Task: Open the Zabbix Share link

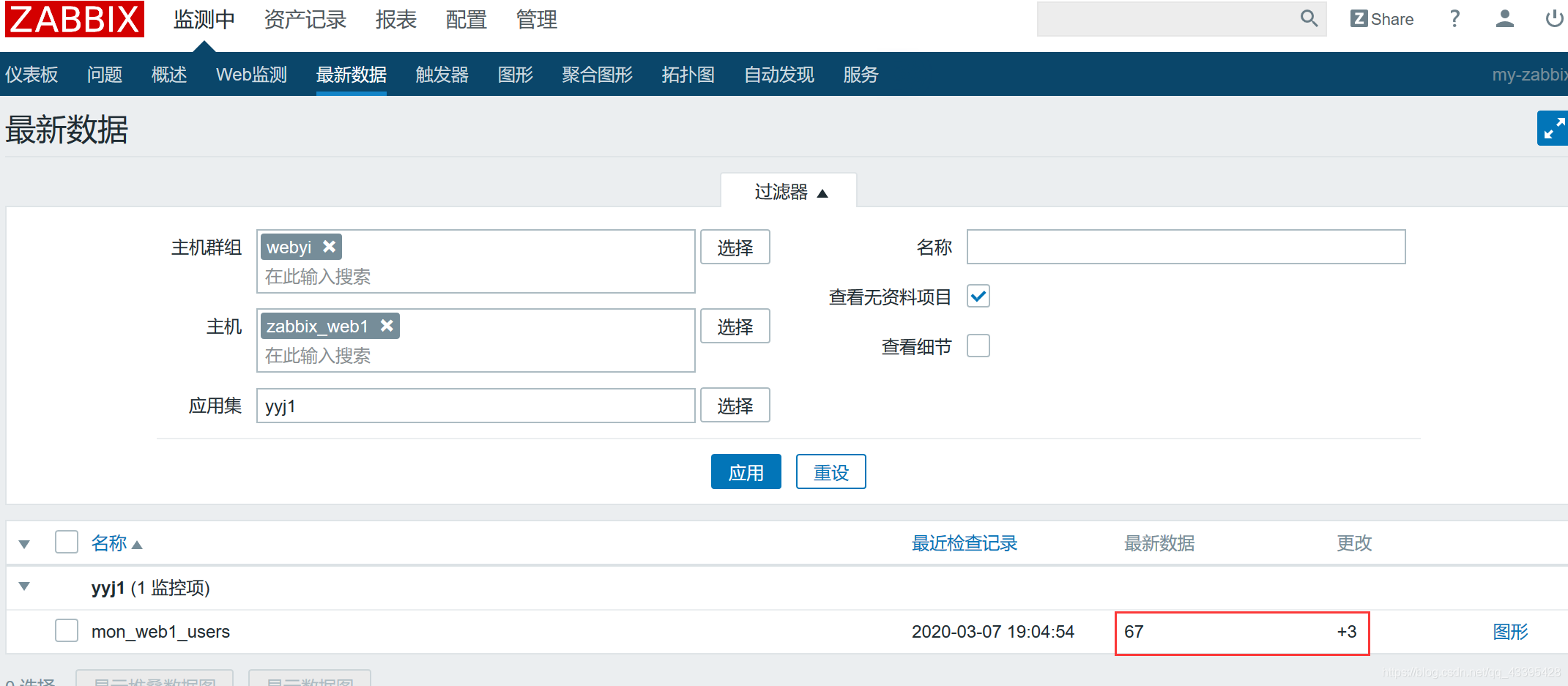Action: 1382,19
